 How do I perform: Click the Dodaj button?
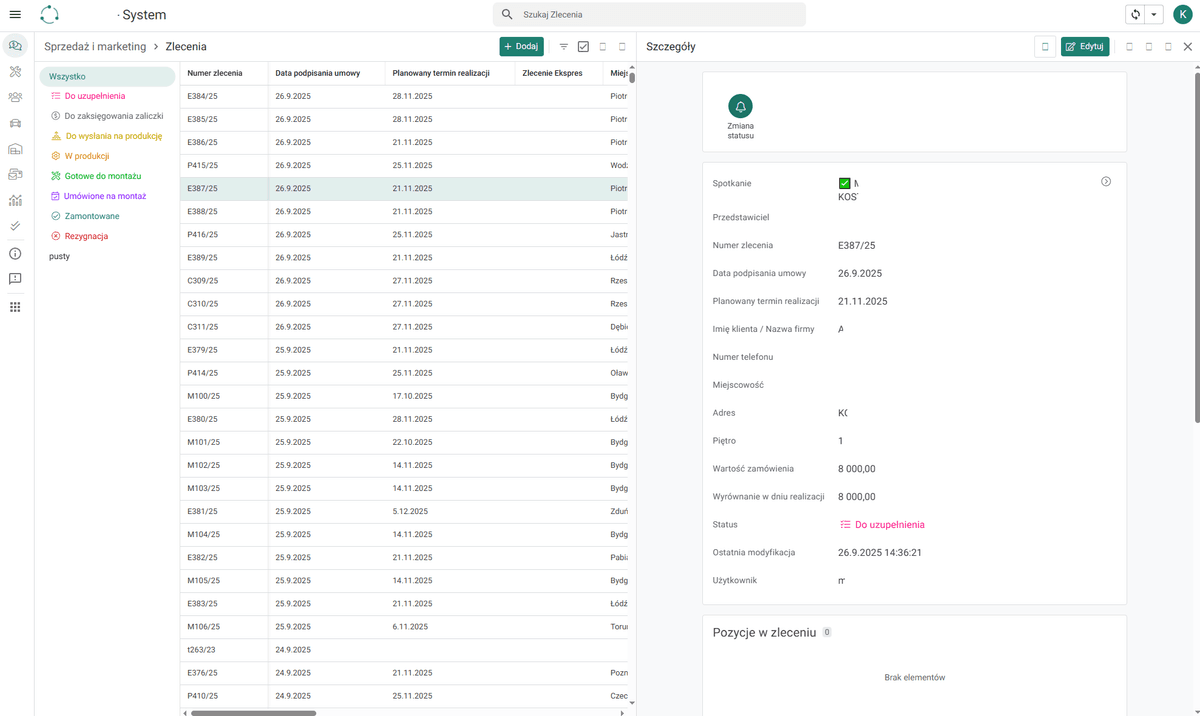coord(522,47)
